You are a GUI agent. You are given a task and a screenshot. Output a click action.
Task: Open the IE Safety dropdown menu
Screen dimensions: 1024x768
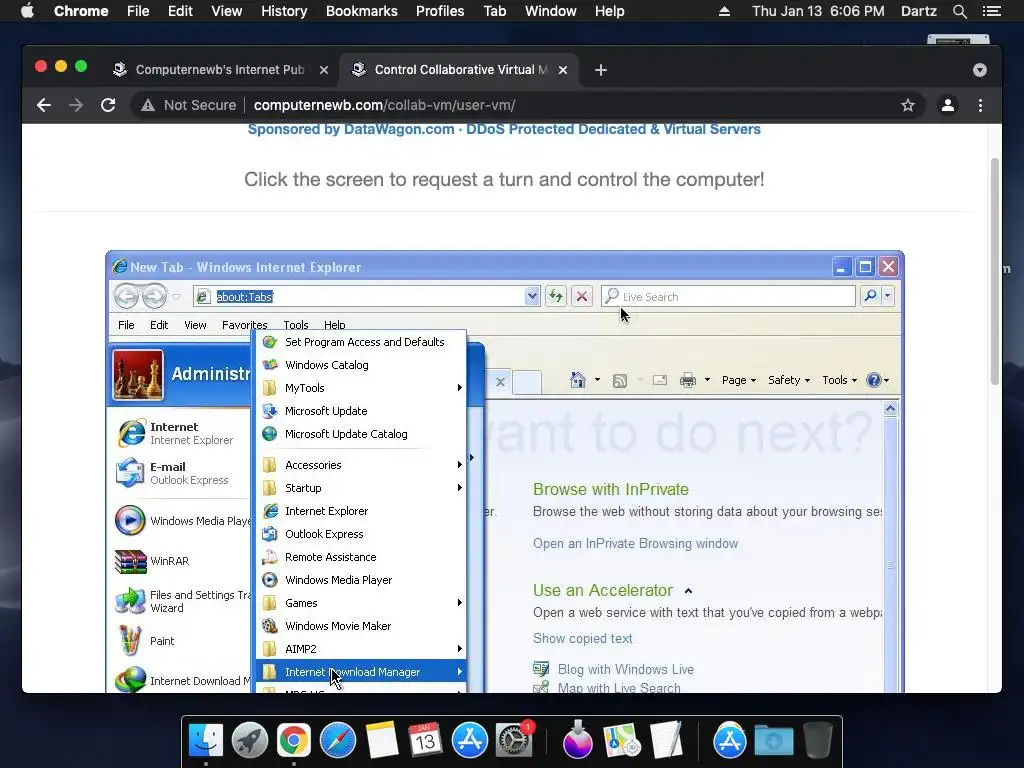789,380
